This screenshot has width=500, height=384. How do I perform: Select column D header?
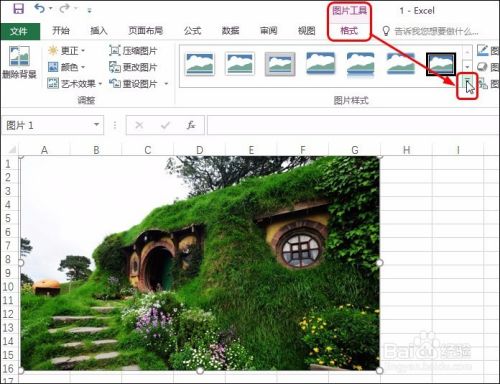199,150
